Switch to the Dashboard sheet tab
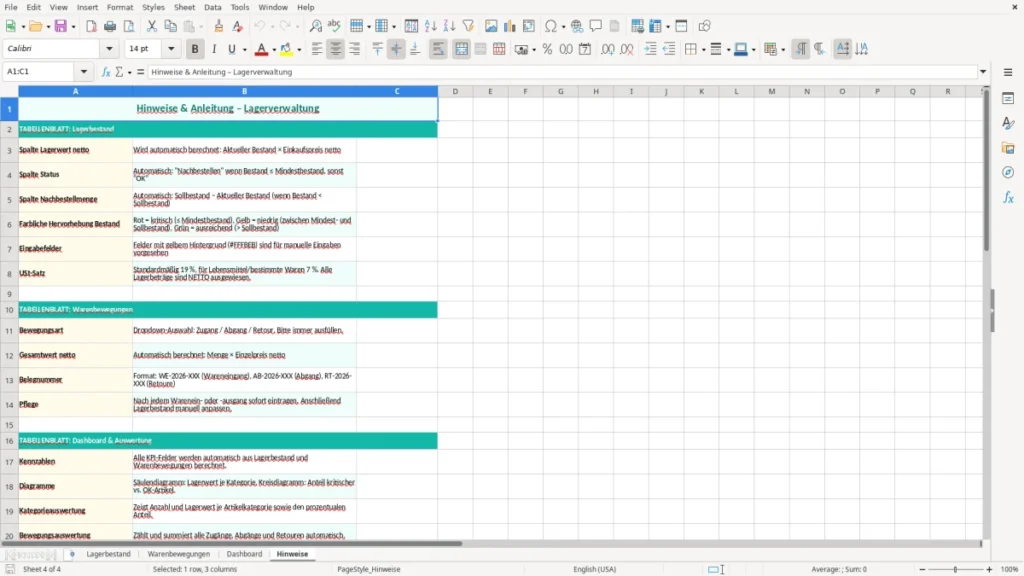 (244, 554)
